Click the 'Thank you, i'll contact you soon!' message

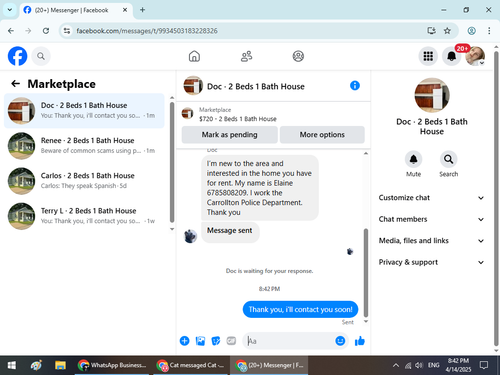tap(300, 309)
